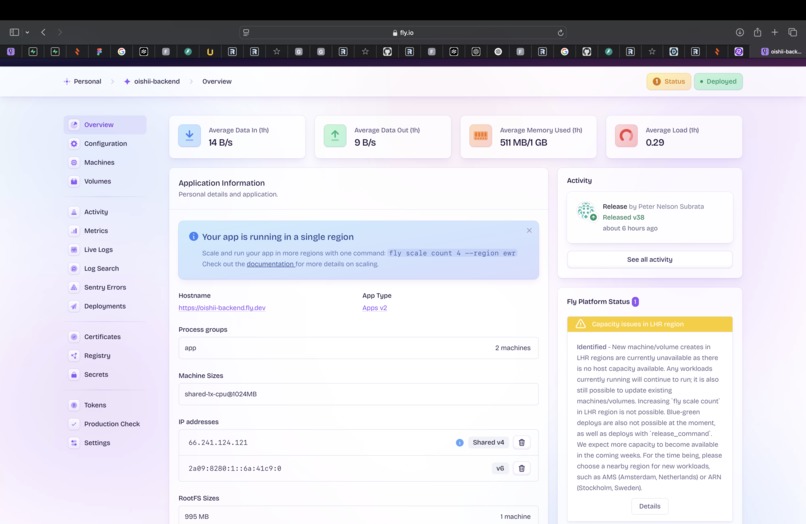Click See all activity button
The image size is (806, 524).
(650, 260)
